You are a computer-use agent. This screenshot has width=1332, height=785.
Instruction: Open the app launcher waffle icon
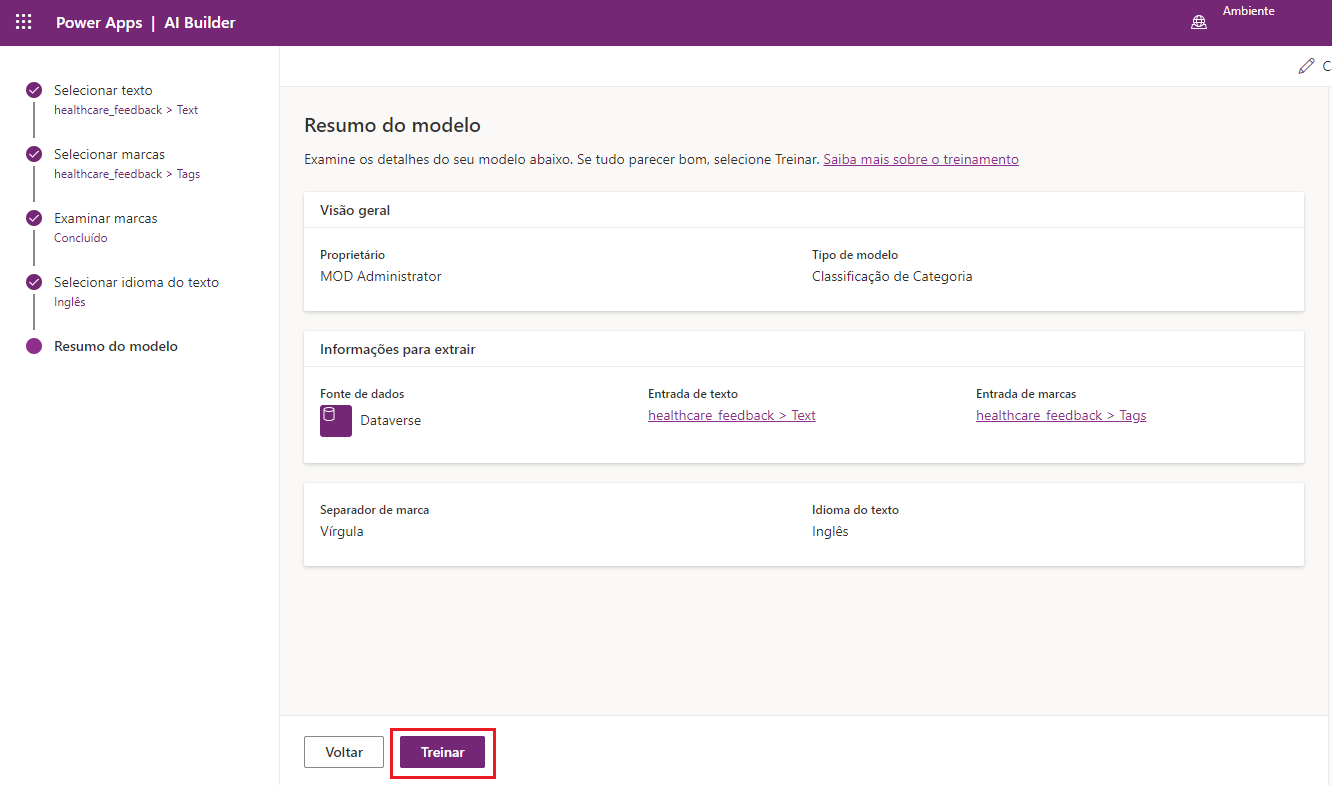tap(24, 22)
